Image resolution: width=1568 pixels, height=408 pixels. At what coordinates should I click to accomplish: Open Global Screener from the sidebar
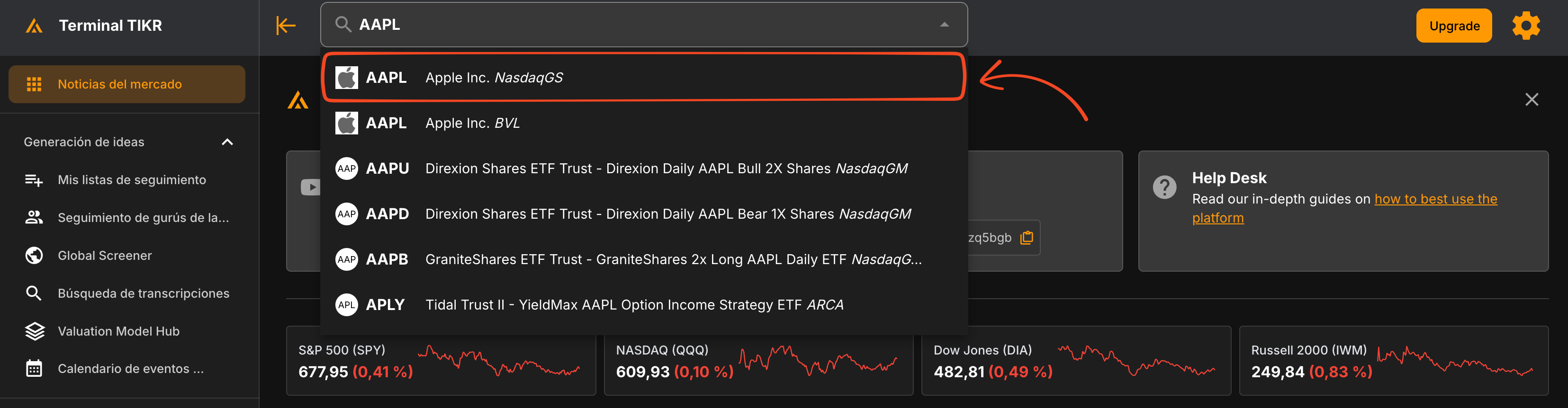104,256
